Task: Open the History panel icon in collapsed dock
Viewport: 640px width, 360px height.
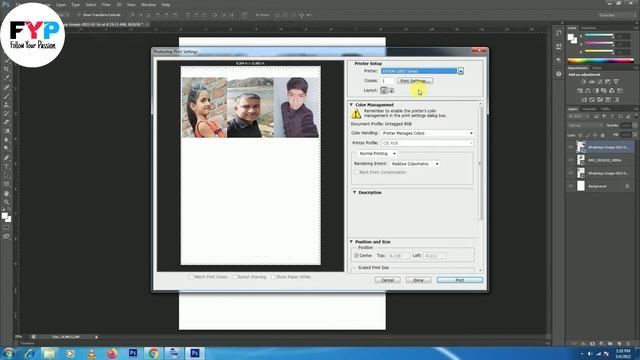Action: (x=558, y=33)
